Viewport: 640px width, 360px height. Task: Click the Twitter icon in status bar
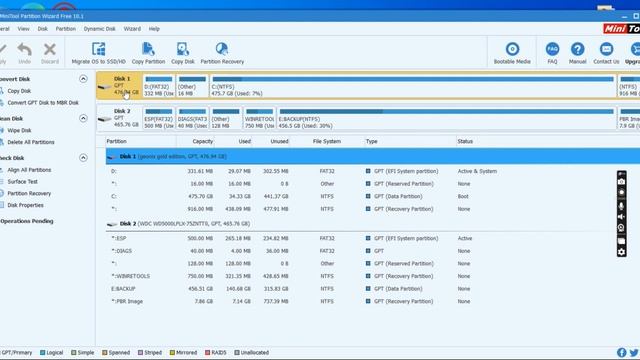(634, 352)
